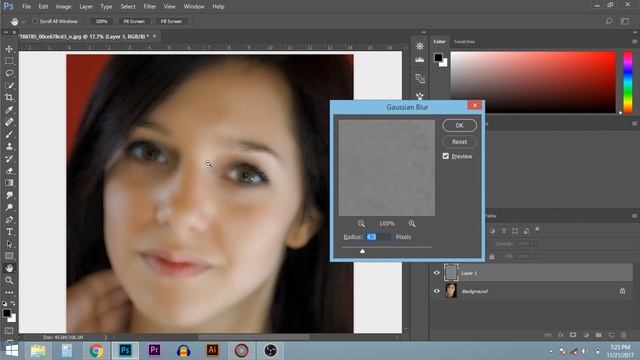Toggle the Preview checkbox in Gaussian Blur
640x360 pixels.
click(x=446, y=156)
